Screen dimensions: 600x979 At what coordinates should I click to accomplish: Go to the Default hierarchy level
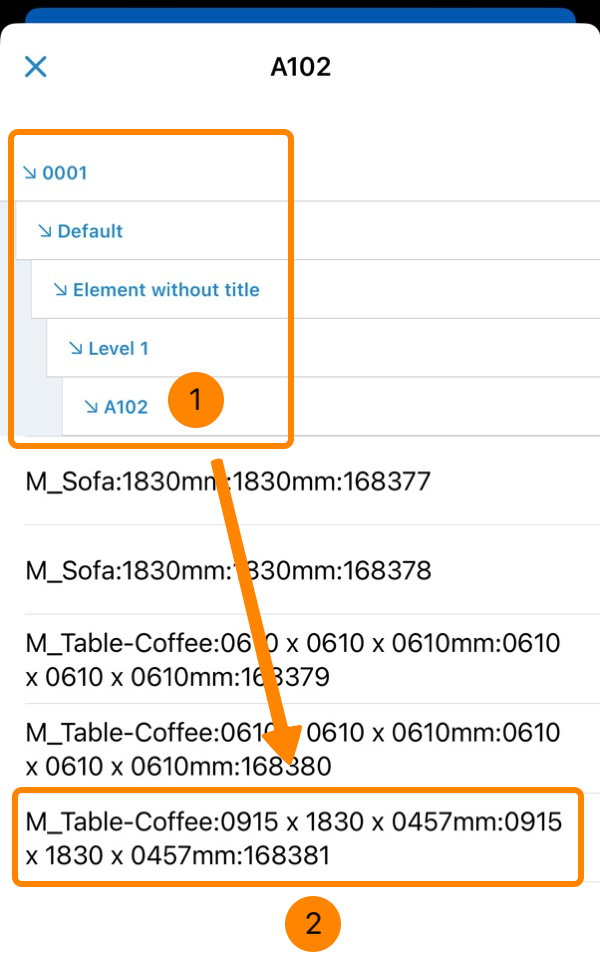click(90, 231)
